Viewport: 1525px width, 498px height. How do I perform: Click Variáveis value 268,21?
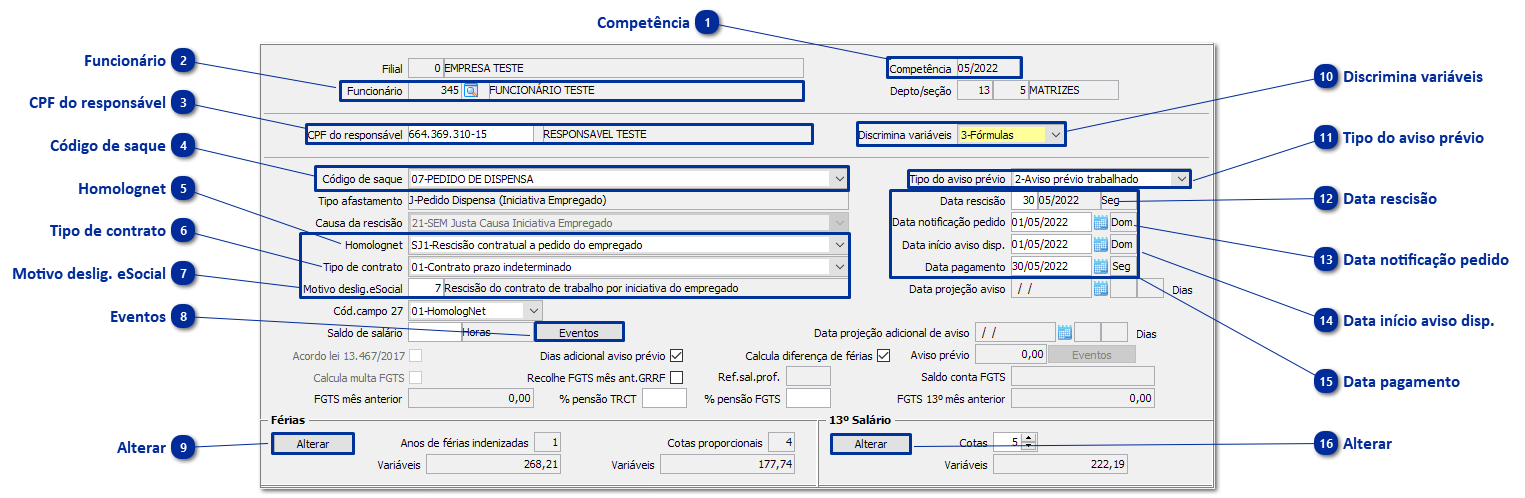coord(494,464)
